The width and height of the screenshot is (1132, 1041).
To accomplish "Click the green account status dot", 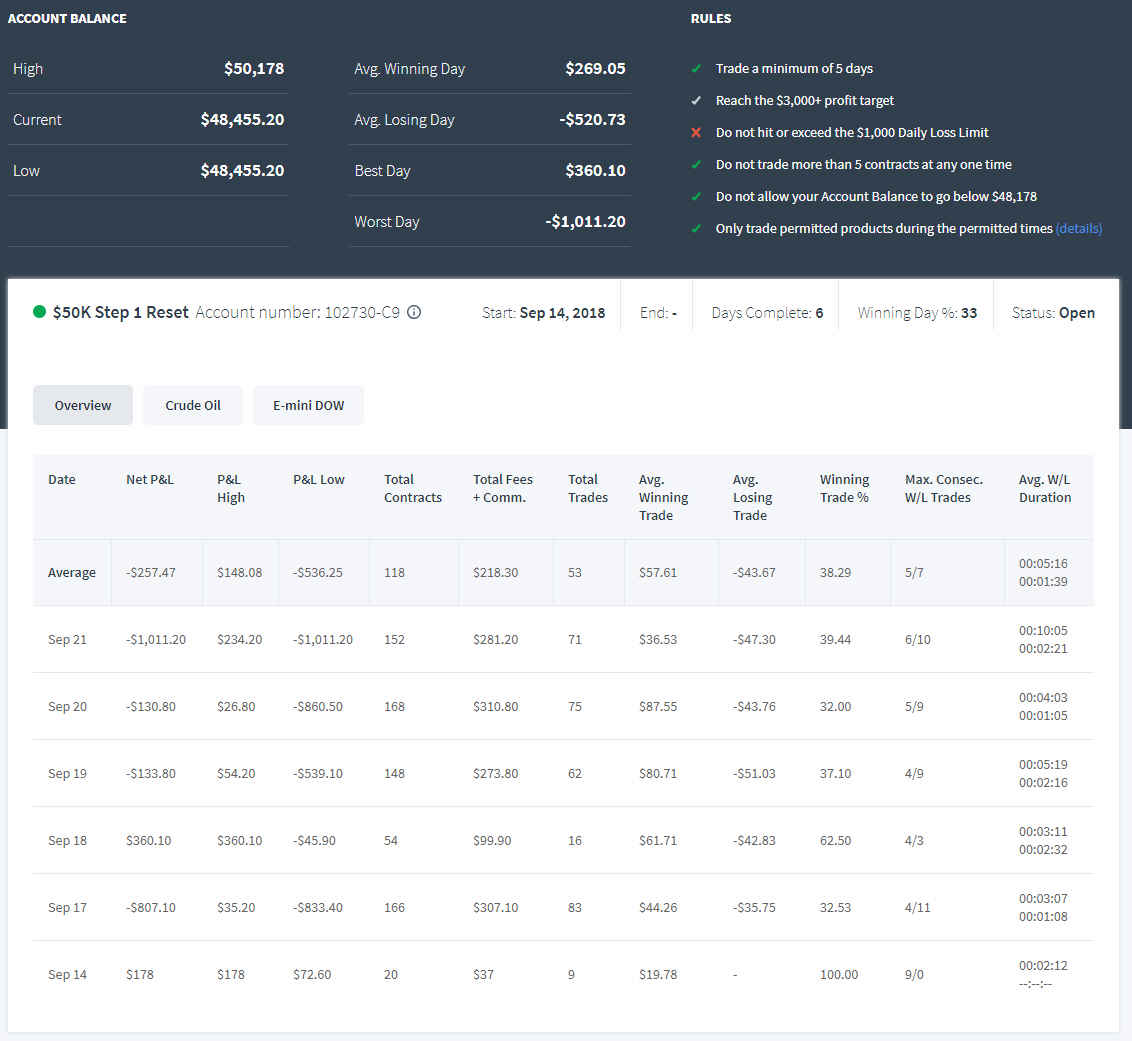I will pyautogui.click(x=40, y=312).
